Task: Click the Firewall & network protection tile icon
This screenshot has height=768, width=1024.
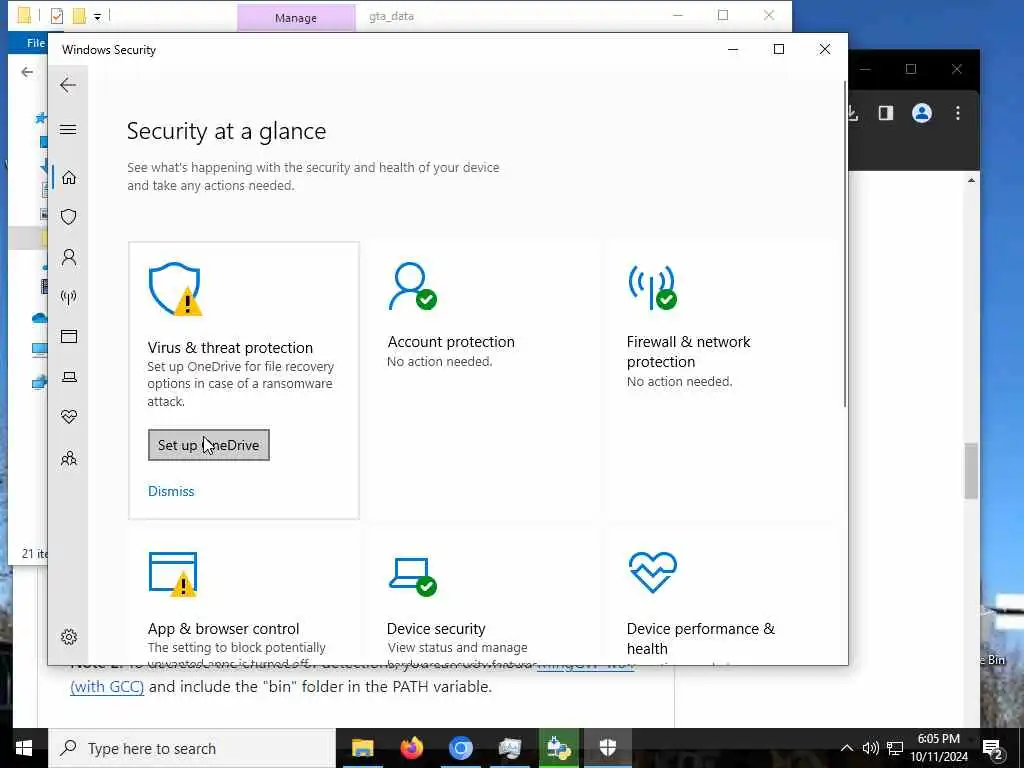Action: tap(652, 286)
